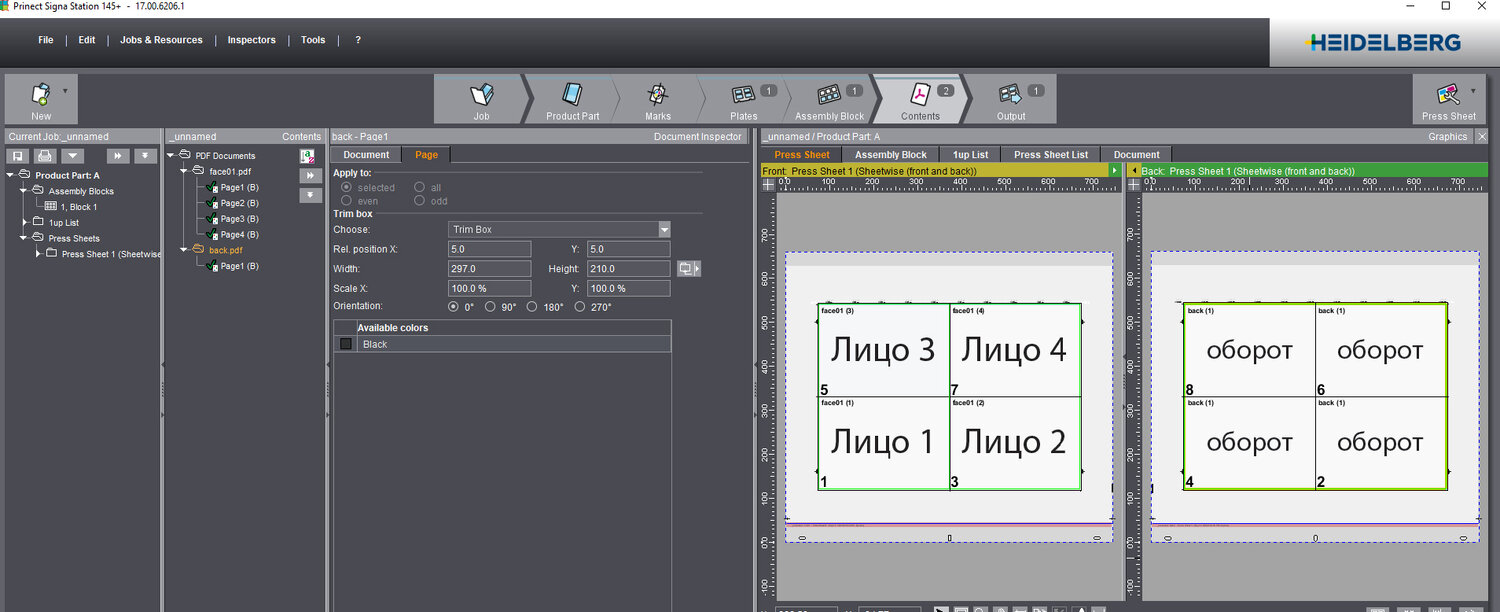This screenshot has width=1500, height=612.
Task: Expand the 1up List tree node
Action: 25,222
